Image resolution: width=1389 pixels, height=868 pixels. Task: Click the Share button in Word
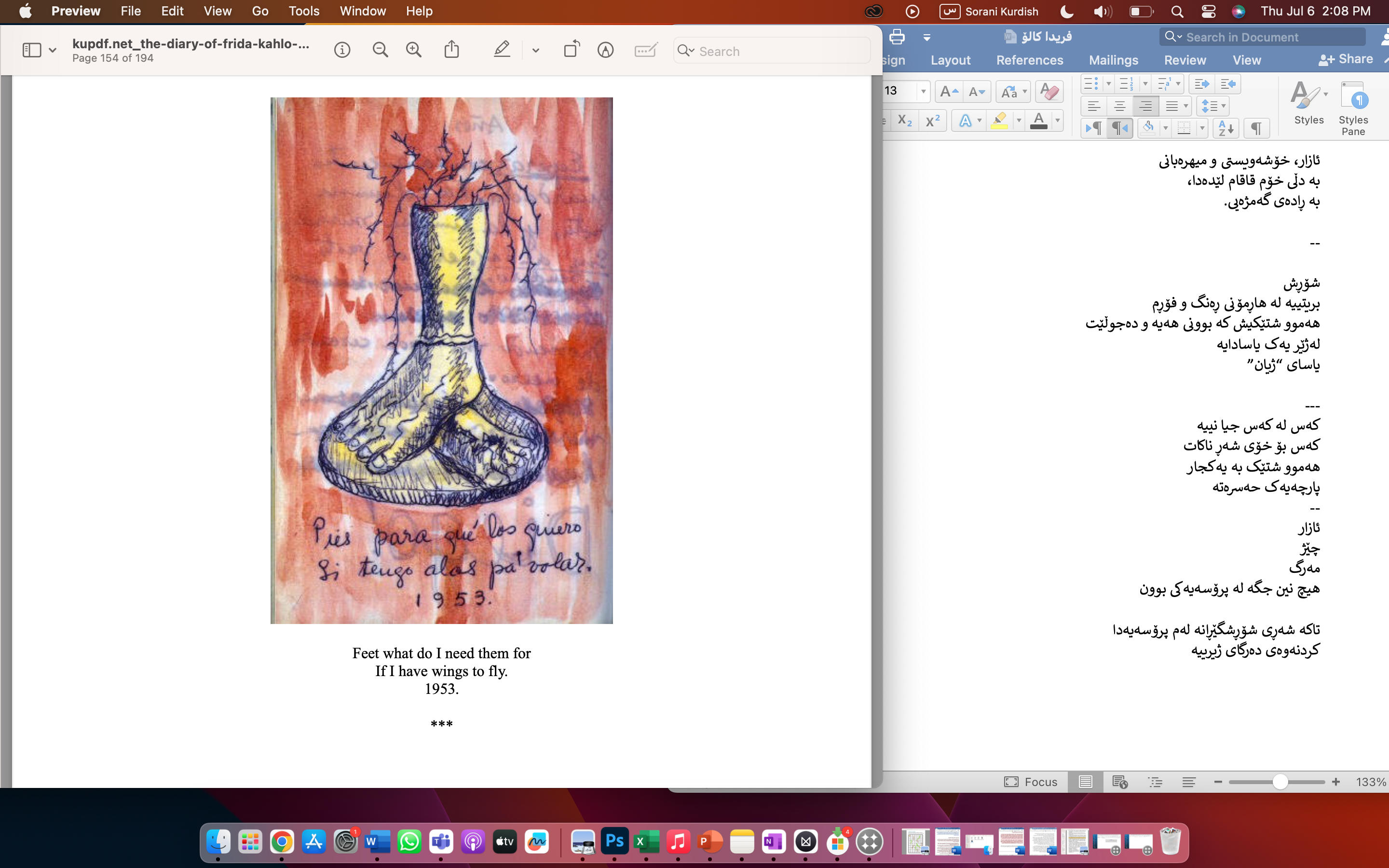coord(1346,59)
